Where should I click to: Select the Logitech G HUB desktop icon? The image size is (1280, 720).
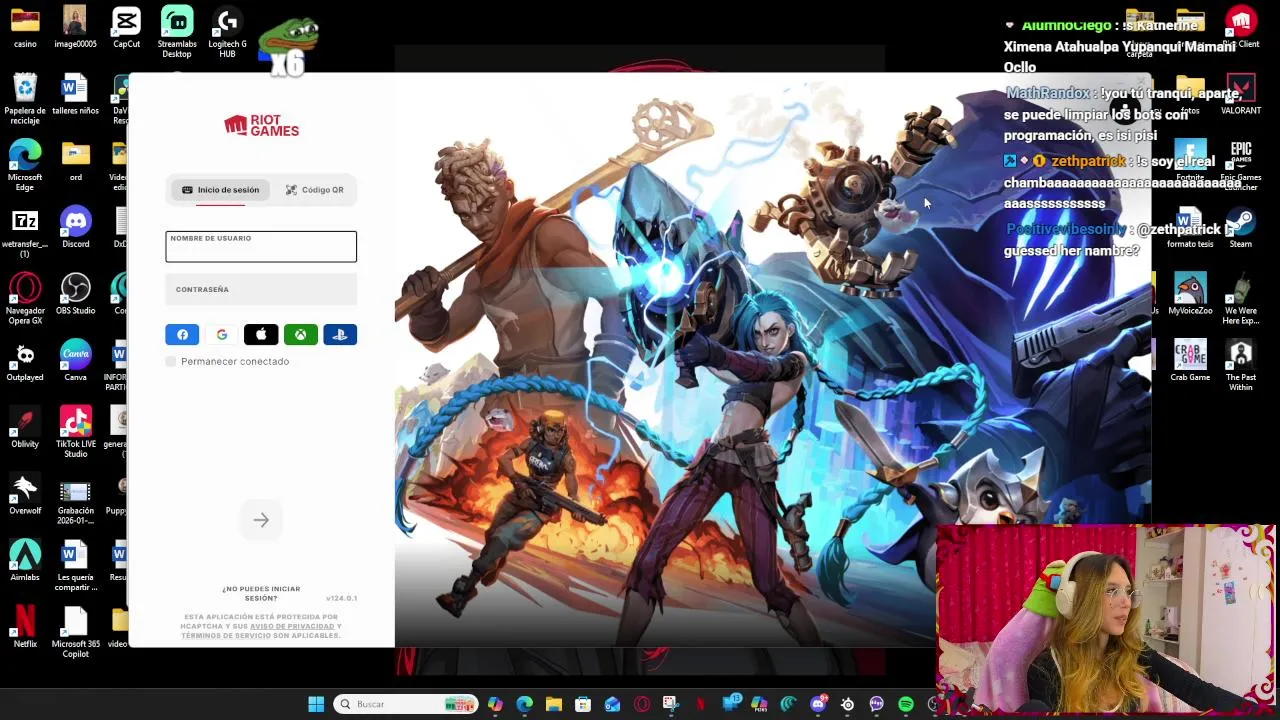pos(227,32)
